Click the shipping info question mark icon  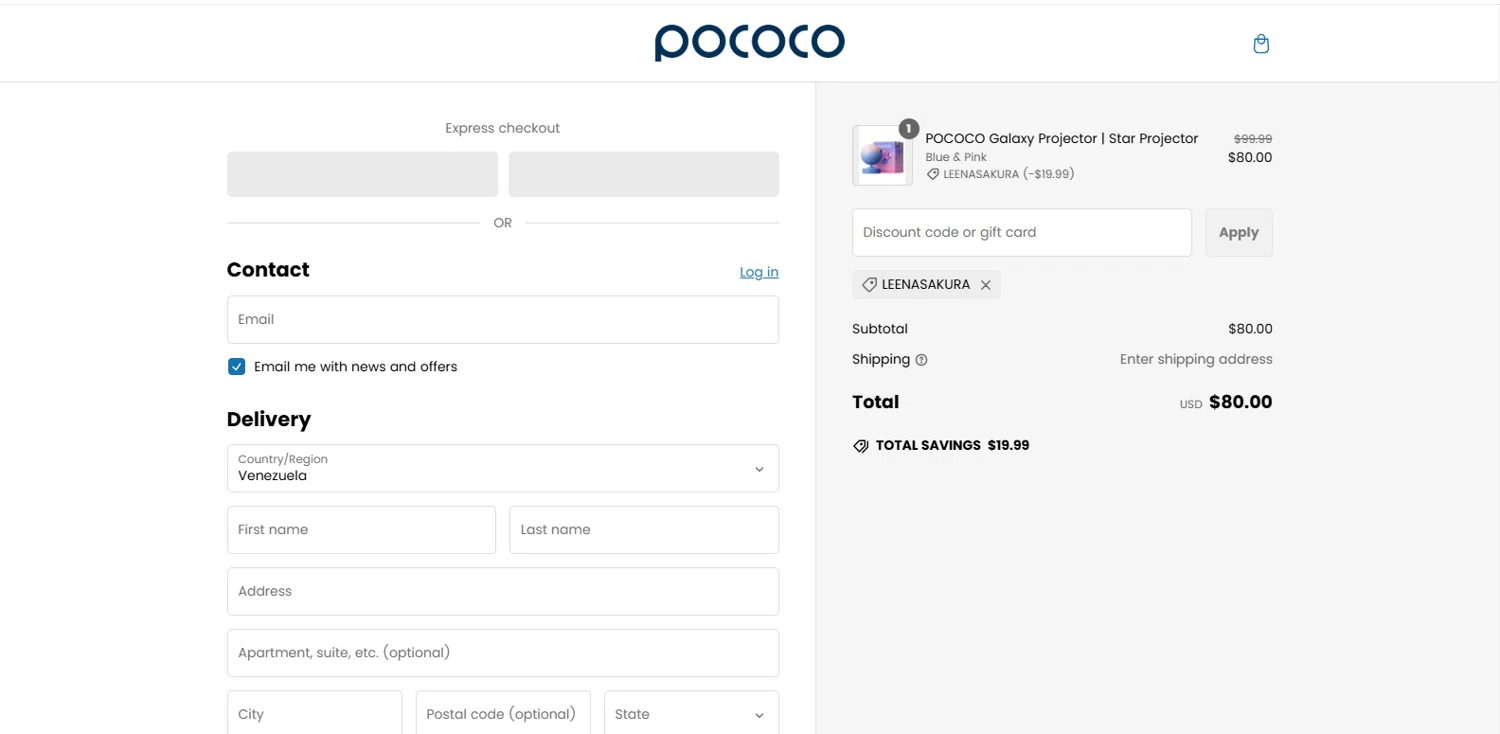click(921, 360)
